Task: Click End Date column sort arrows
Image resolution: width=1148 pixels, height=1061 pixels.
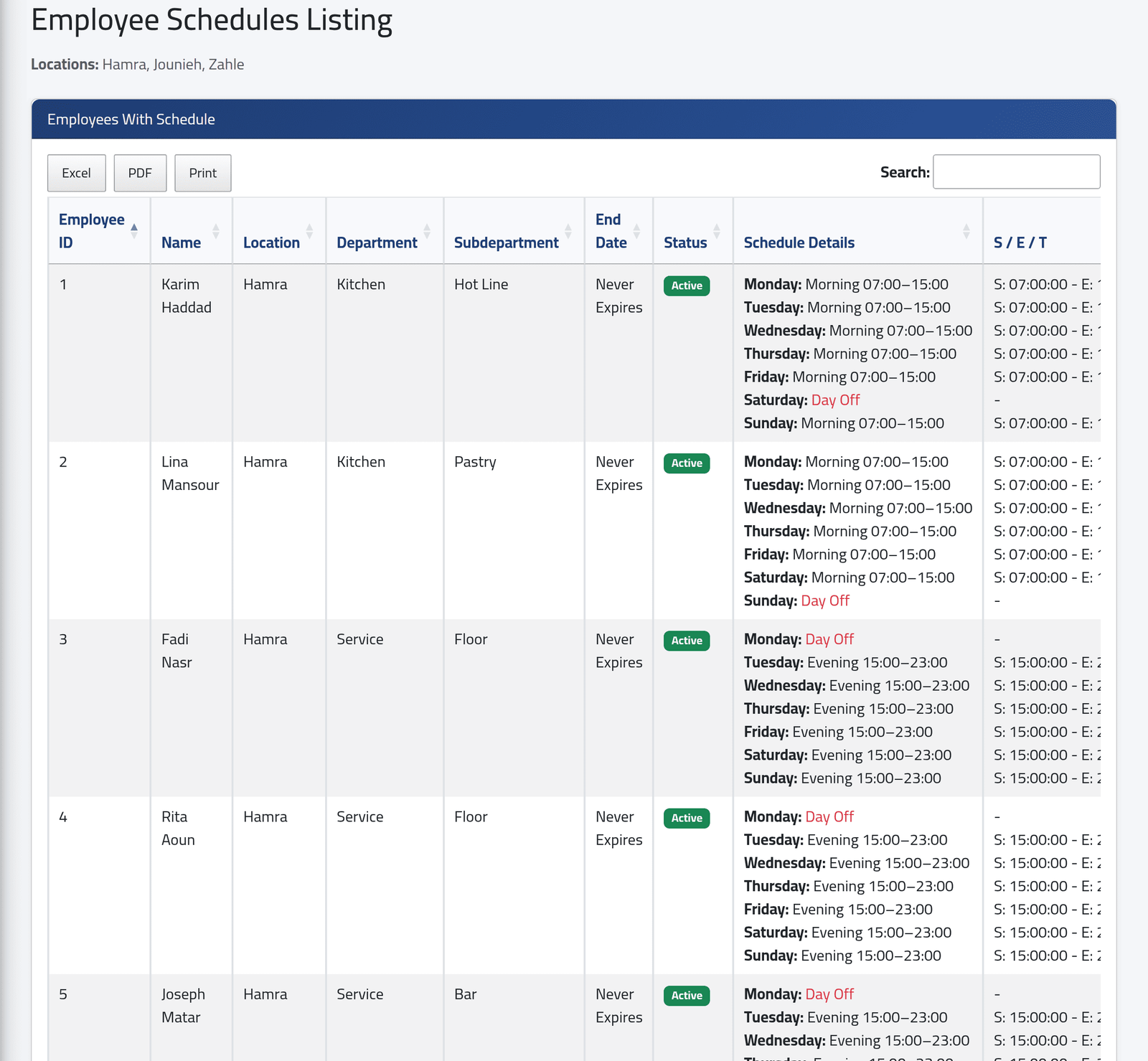Action: pyautogui.click(x=636, y=231)
